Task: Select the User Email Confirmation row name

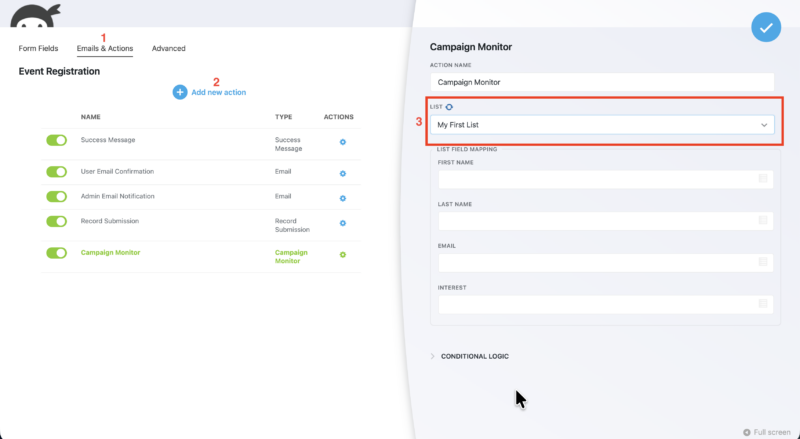Action: click(x=117, y=172)
